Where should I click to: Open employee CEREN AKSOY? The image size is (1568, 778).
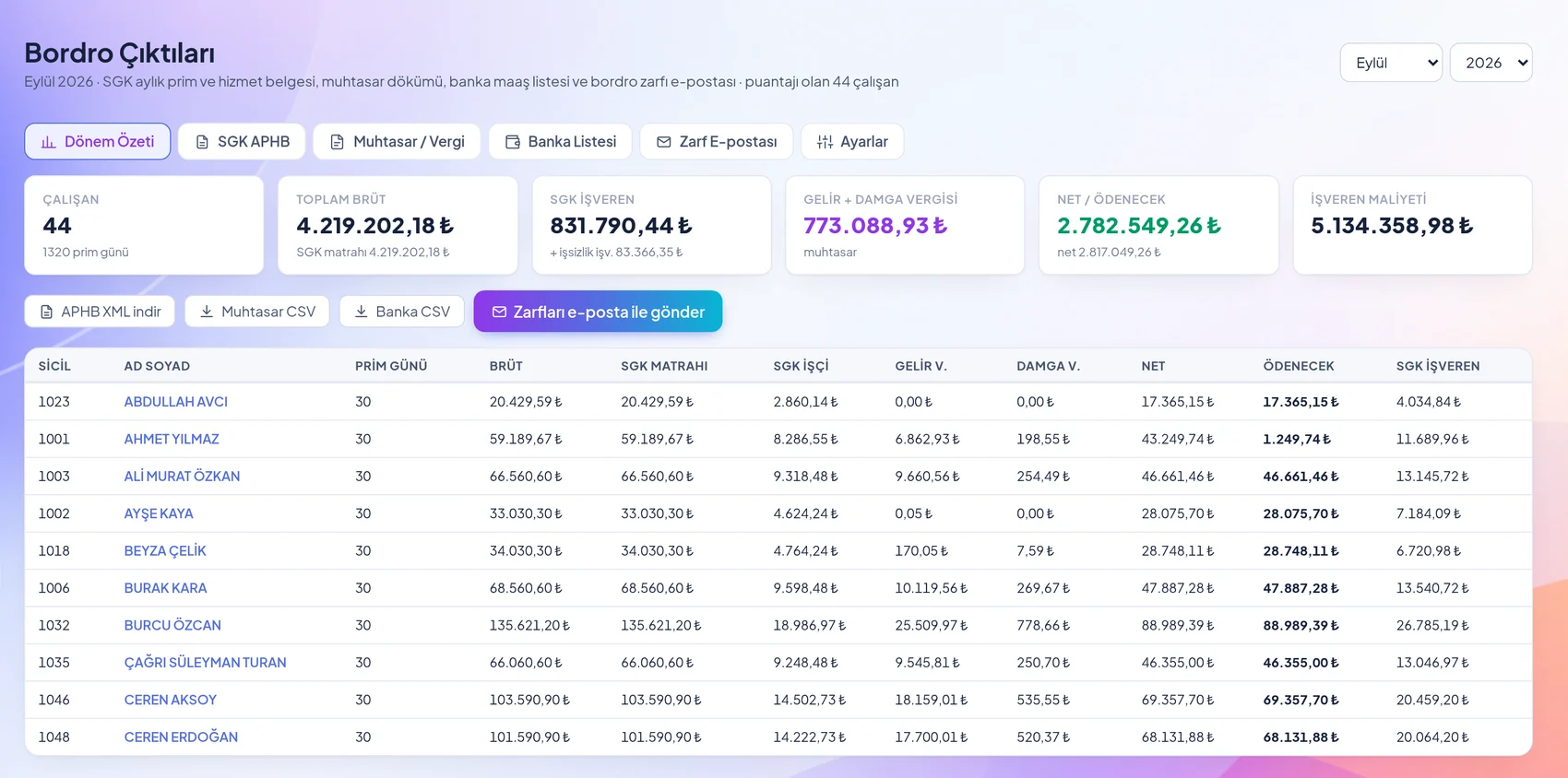coord(171,700)
